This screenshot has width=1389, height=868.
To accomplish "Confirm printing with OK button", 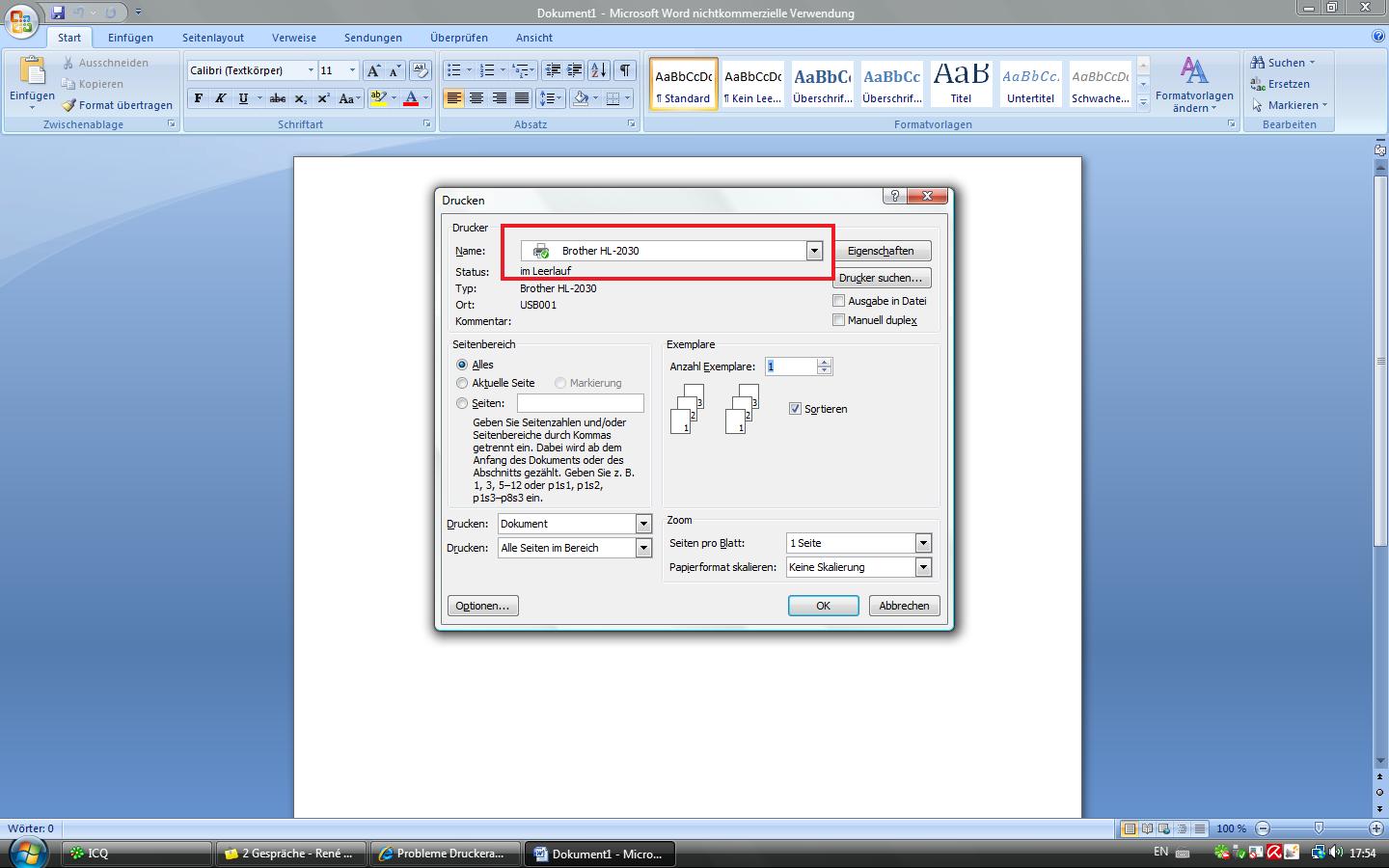I will [823, 606].
